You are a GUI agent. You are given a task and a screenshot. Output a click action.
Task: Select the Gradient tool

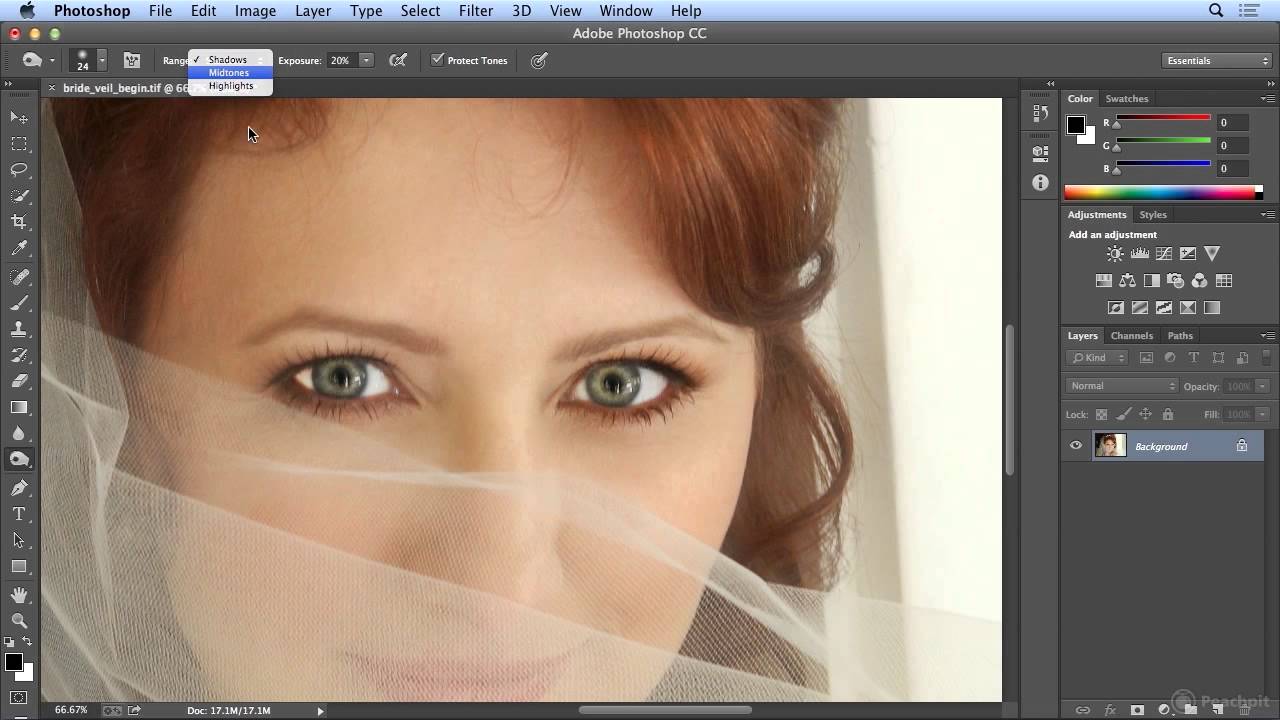tap(19, 407)
